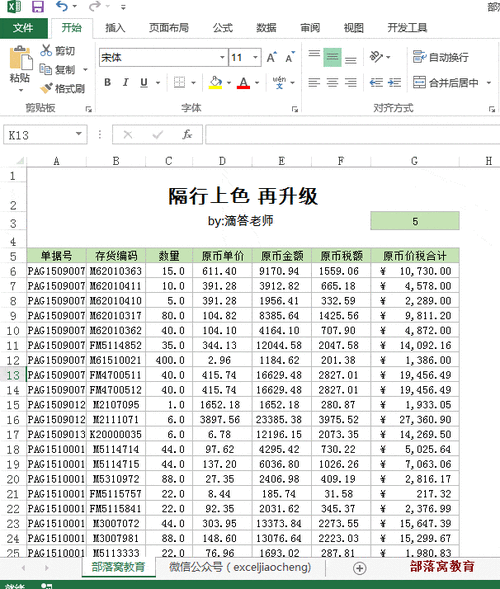Open font group dialog launcher
This screenshot has width=500, height=589.
coord(295,109)
